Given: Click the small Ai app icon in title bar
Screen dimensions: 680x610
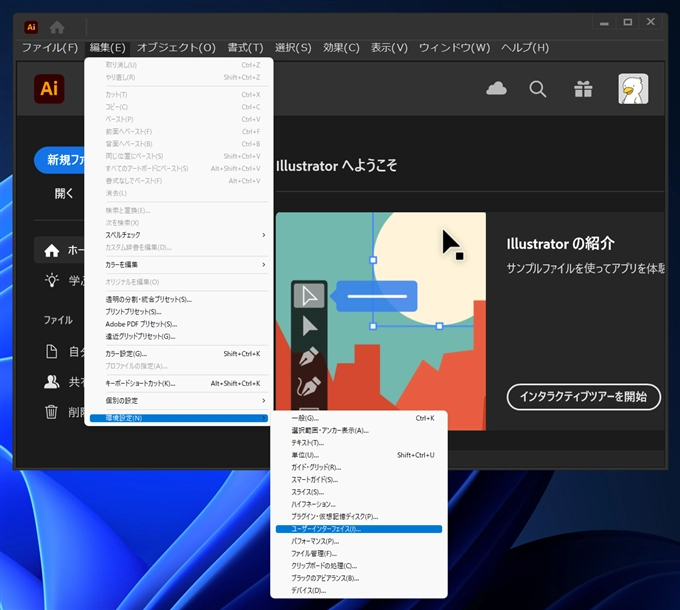Looking at the screenshot, I should point(31,27).
